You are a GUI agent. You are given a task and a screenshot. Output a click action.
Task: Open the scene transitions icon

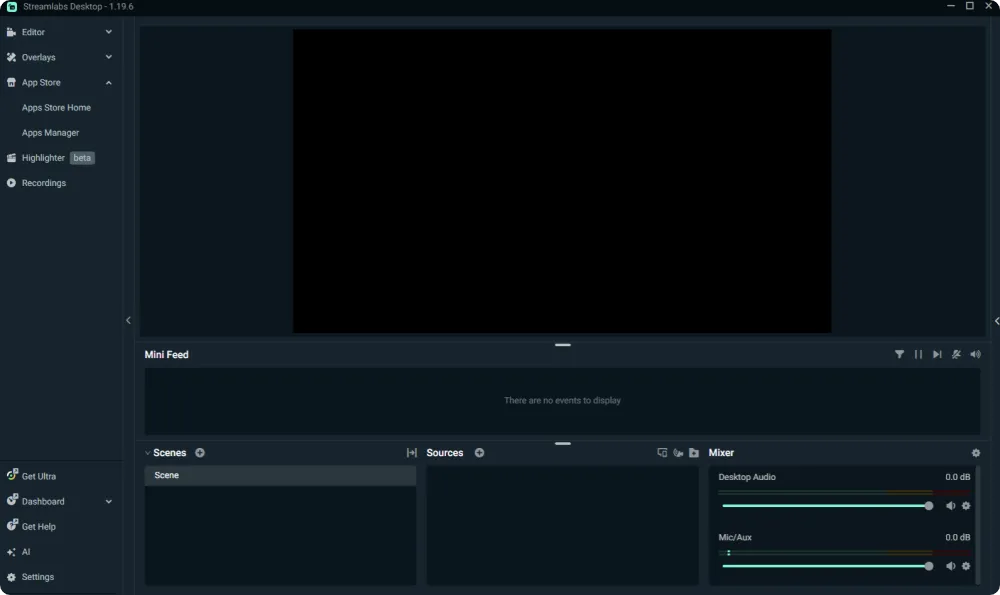pyautogui.click(x=412, y=453)
